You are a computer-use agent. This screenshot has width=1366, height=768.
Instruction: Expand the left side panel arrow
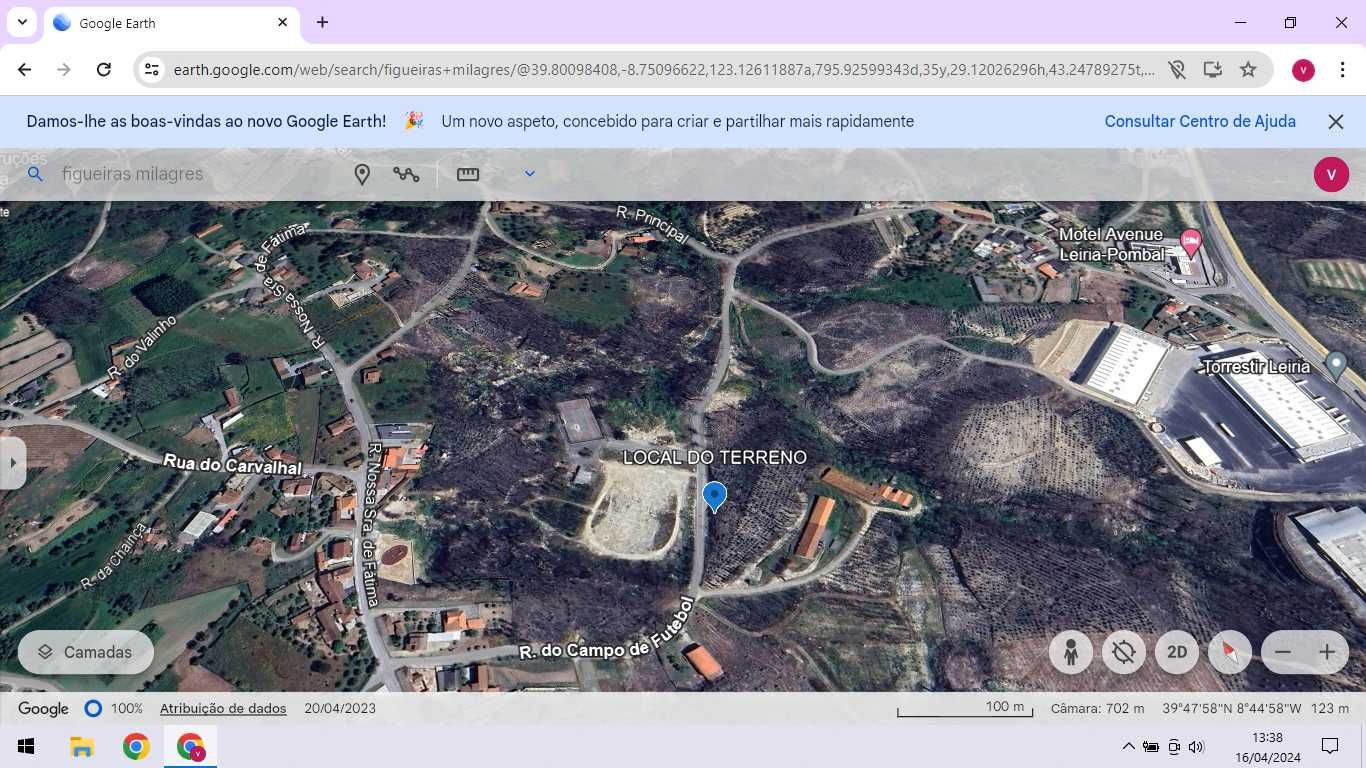click(13, 463)
